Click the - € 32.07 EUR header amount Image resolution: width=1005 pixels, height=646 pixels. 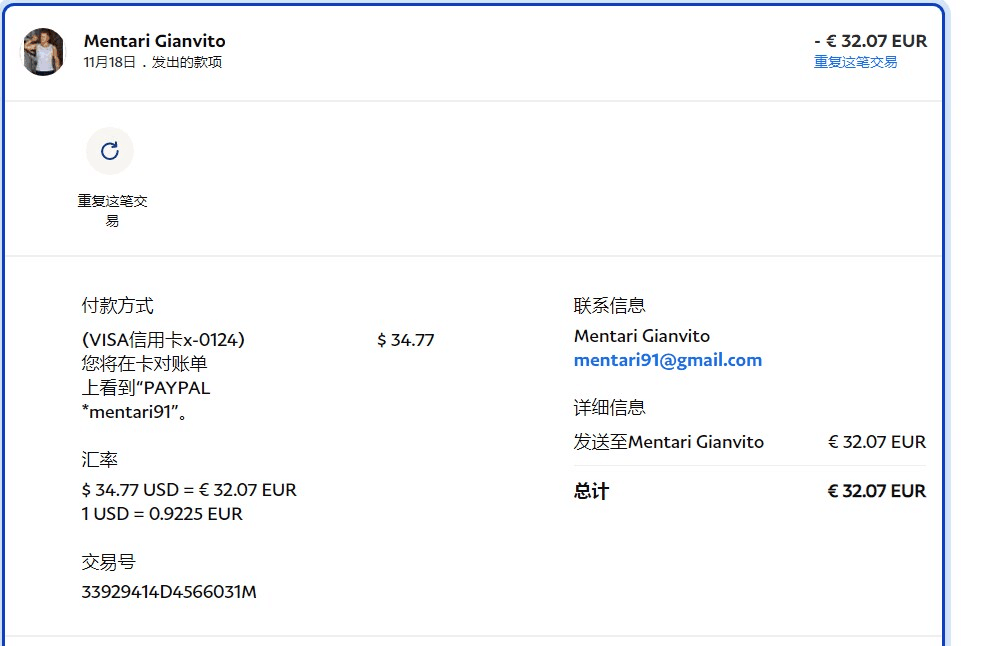pyautogui.click(x=870, y=41)
